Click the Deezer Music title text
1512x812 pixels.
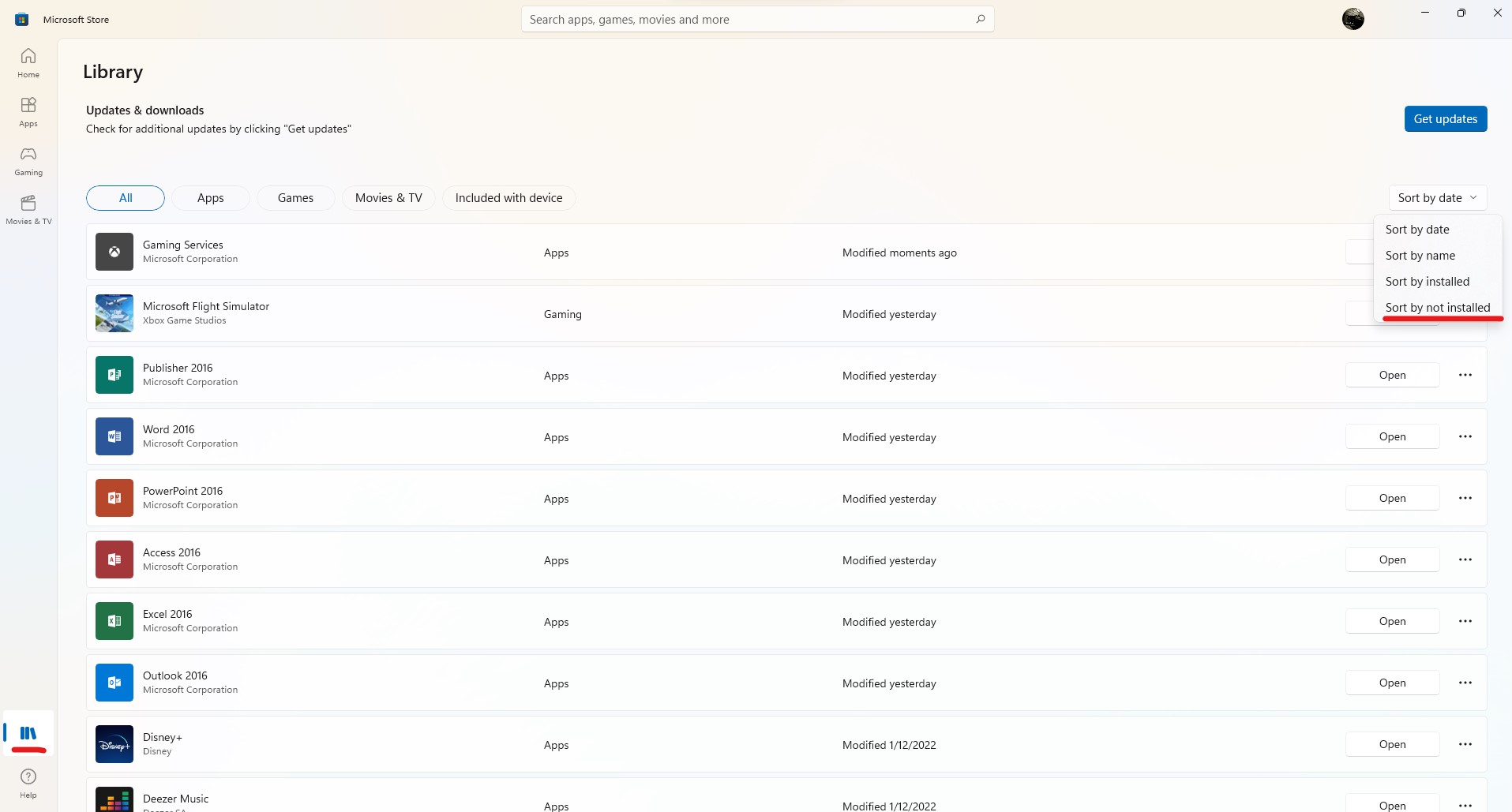(x=175, y=799)
